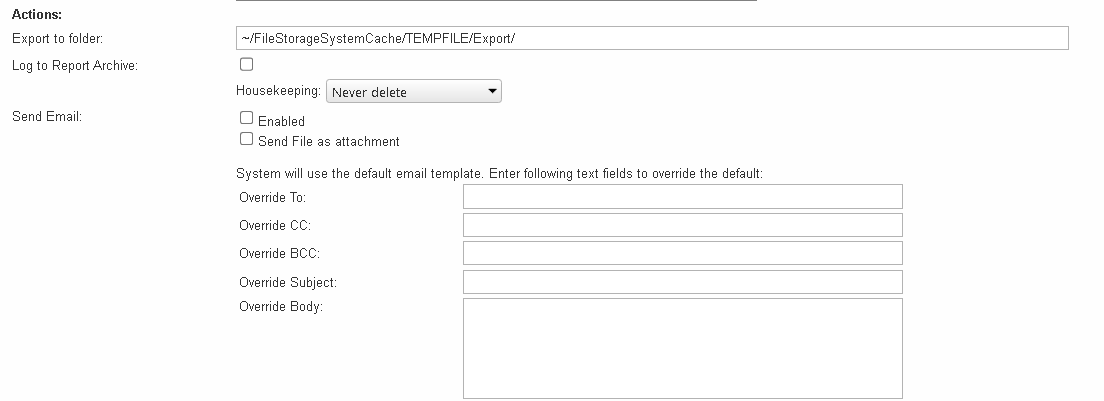Tick the Log to Report Archive checkbox
The height and width of the screenshot is (401, 1104).
pyautogui.click(x=246, y=65)
